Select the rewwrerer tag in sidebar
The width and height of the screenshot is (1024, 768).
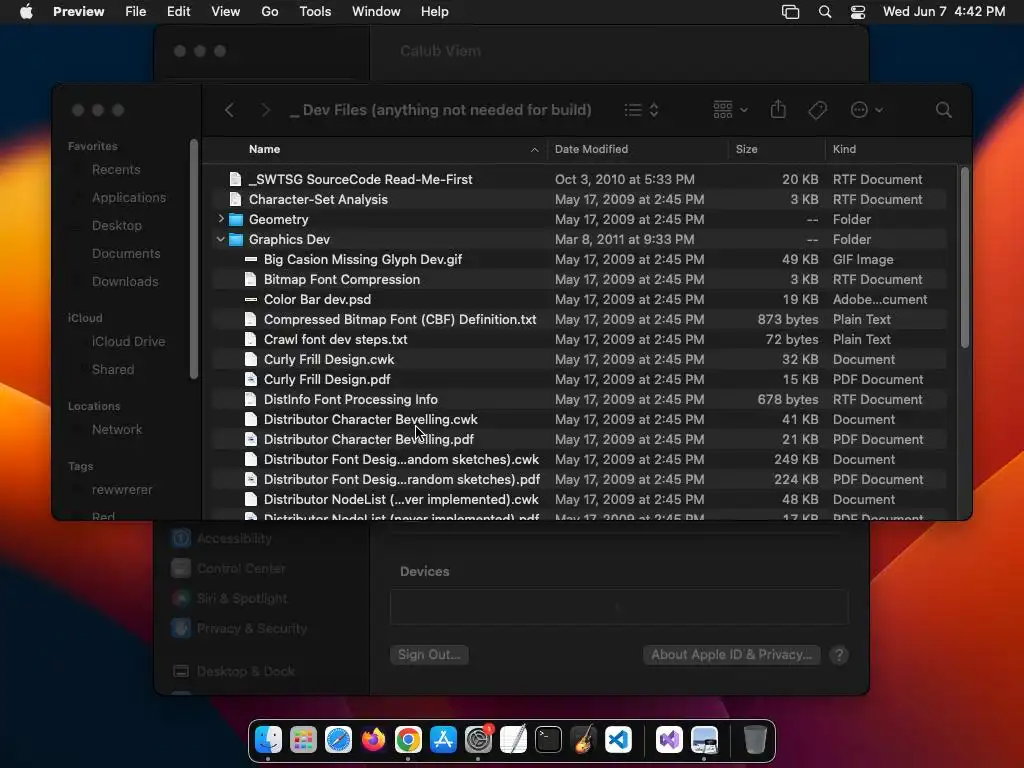121,489
